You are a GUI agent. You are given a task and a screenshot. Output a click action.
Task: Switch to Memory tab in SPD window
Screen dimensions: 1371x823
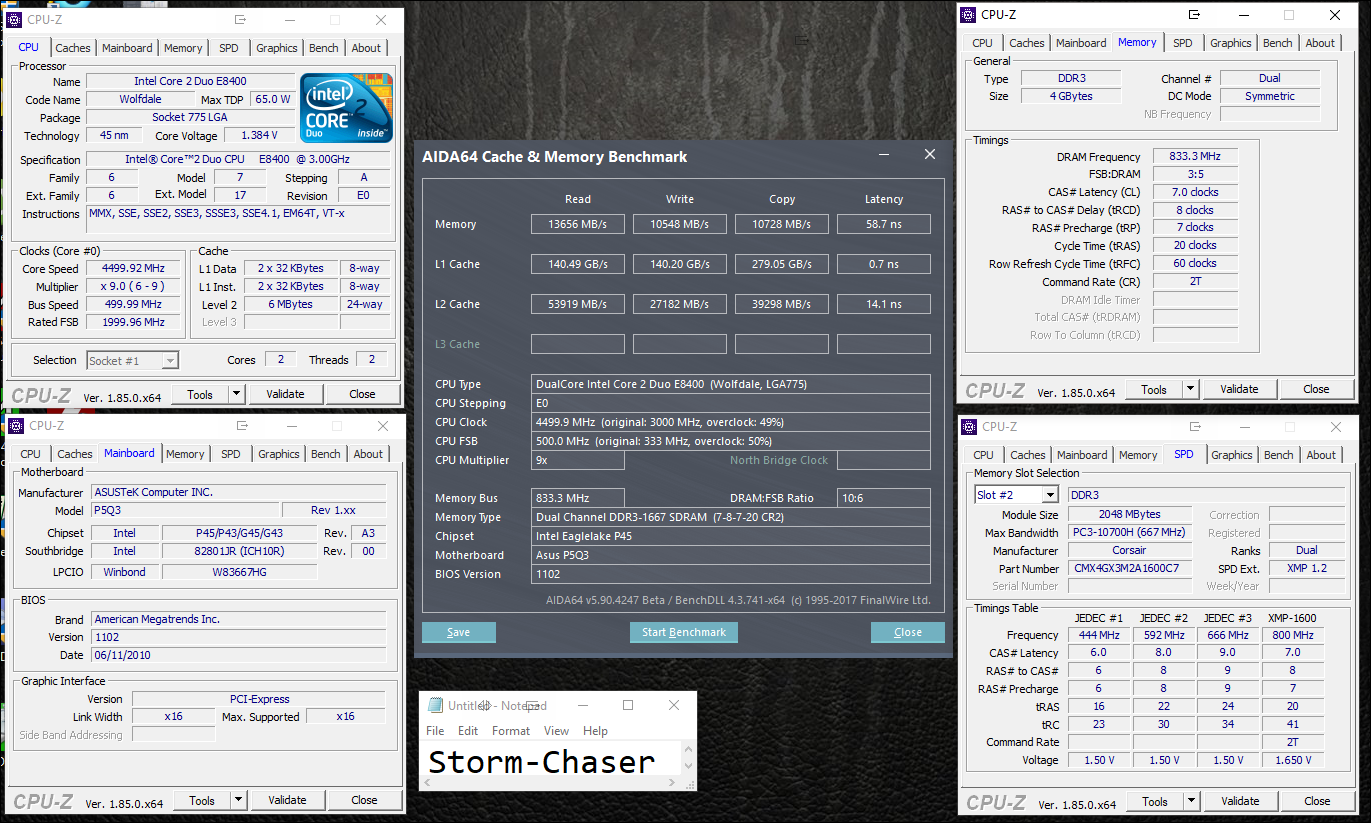[1138, 455]
